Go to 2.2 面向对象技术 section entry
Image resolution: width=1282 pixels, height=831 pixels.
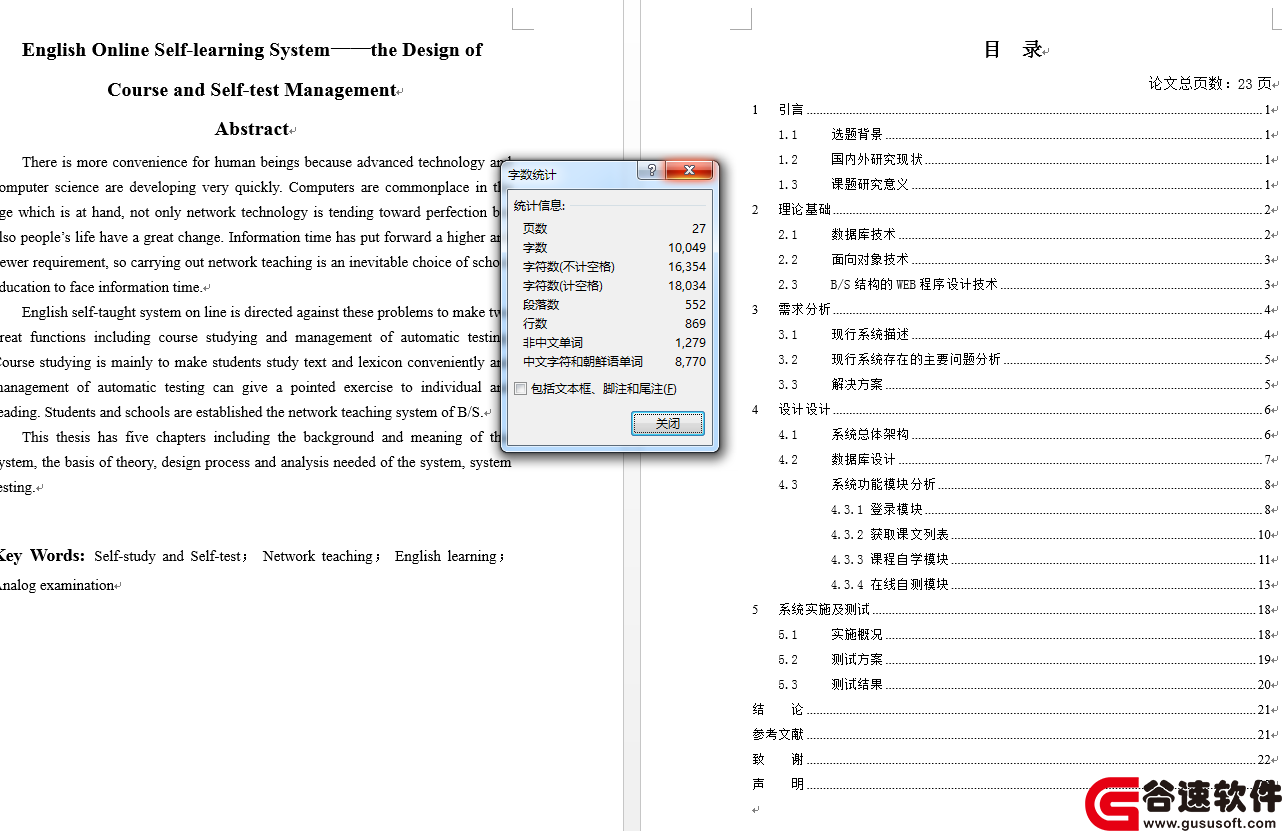click(x=1025, y=260)
